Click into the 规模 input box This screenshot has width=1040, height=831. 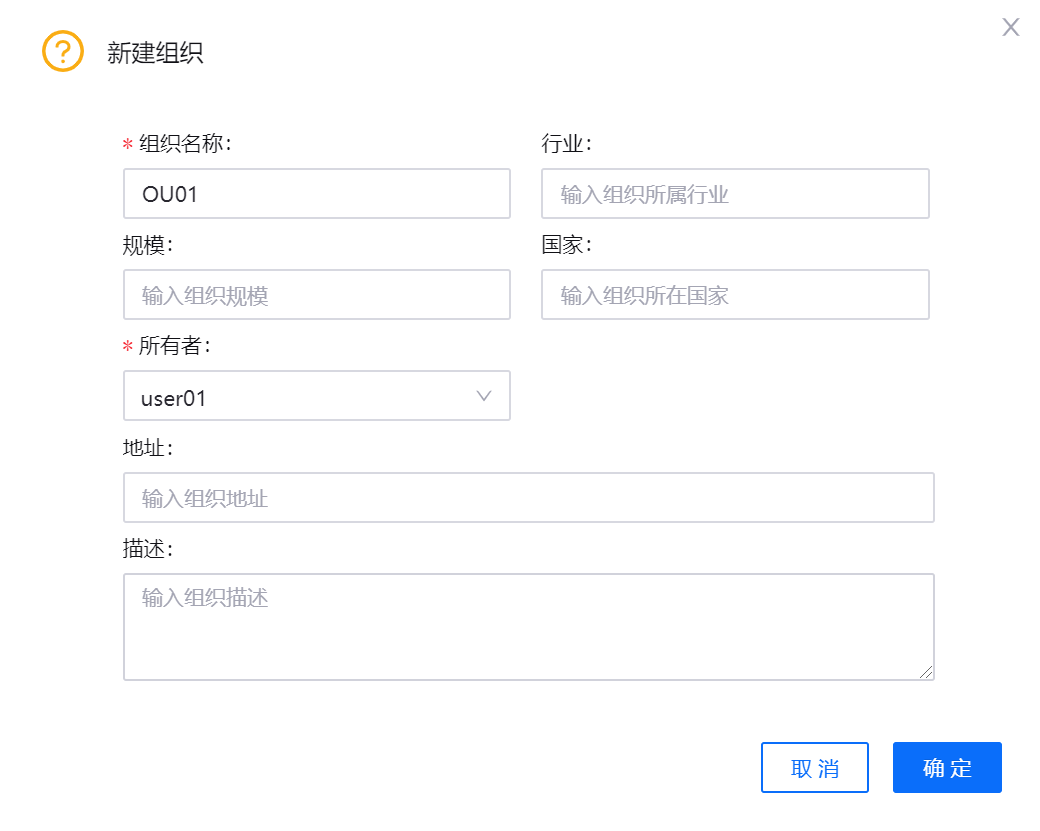click(316, 295)
